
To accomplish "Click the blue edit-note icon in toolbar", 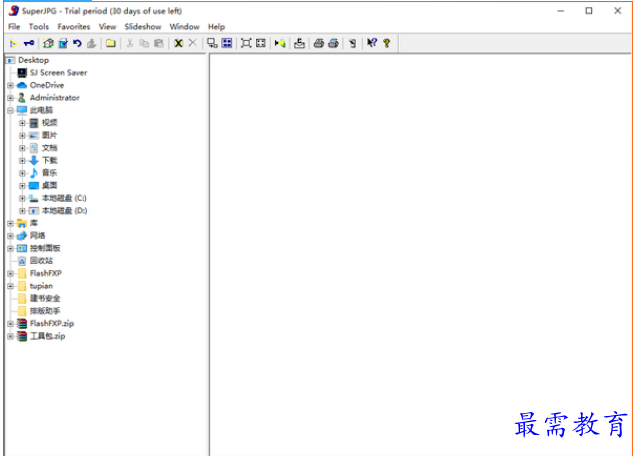I will [x=63, y=43].
